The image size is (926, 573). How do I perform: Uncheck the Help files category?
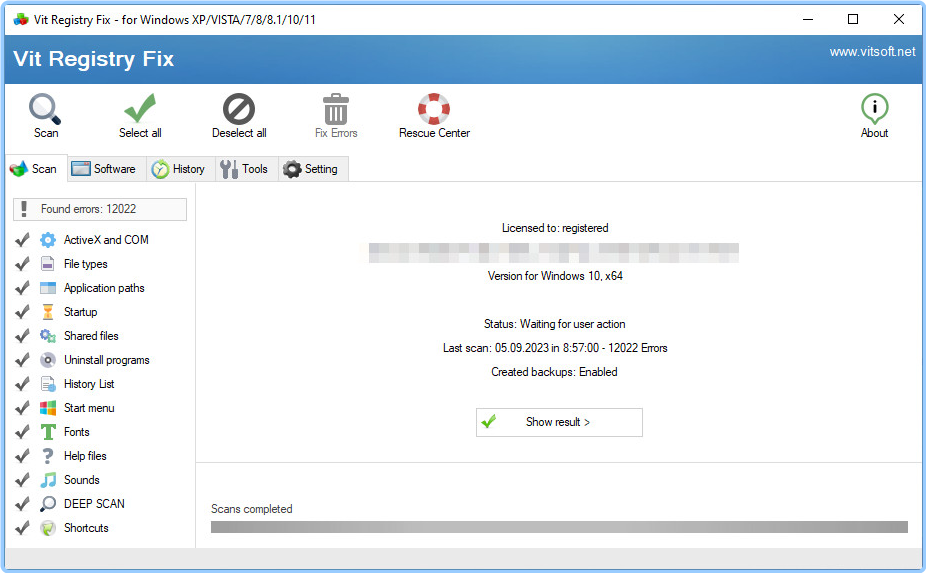(x=22, y=456)
